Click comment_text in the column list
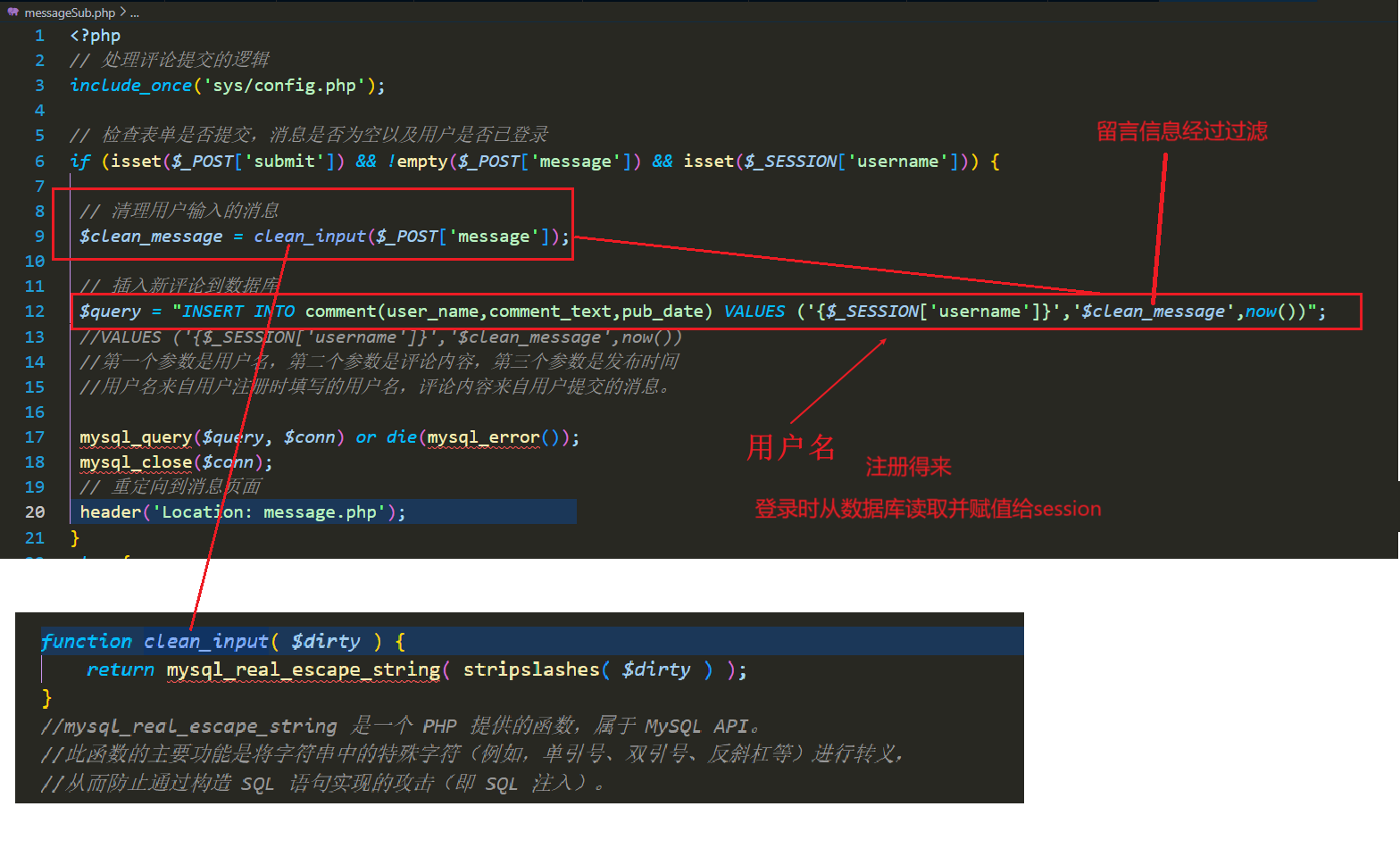The image size is (1400, 848). [x=550, y=312]
